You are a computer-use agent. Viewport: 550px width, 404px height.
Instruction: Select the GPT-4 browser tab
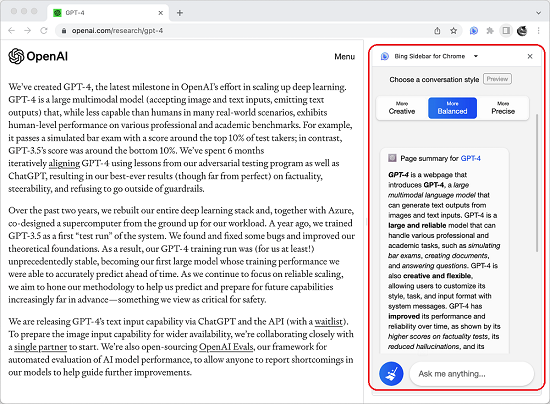(x=108, y=13)
